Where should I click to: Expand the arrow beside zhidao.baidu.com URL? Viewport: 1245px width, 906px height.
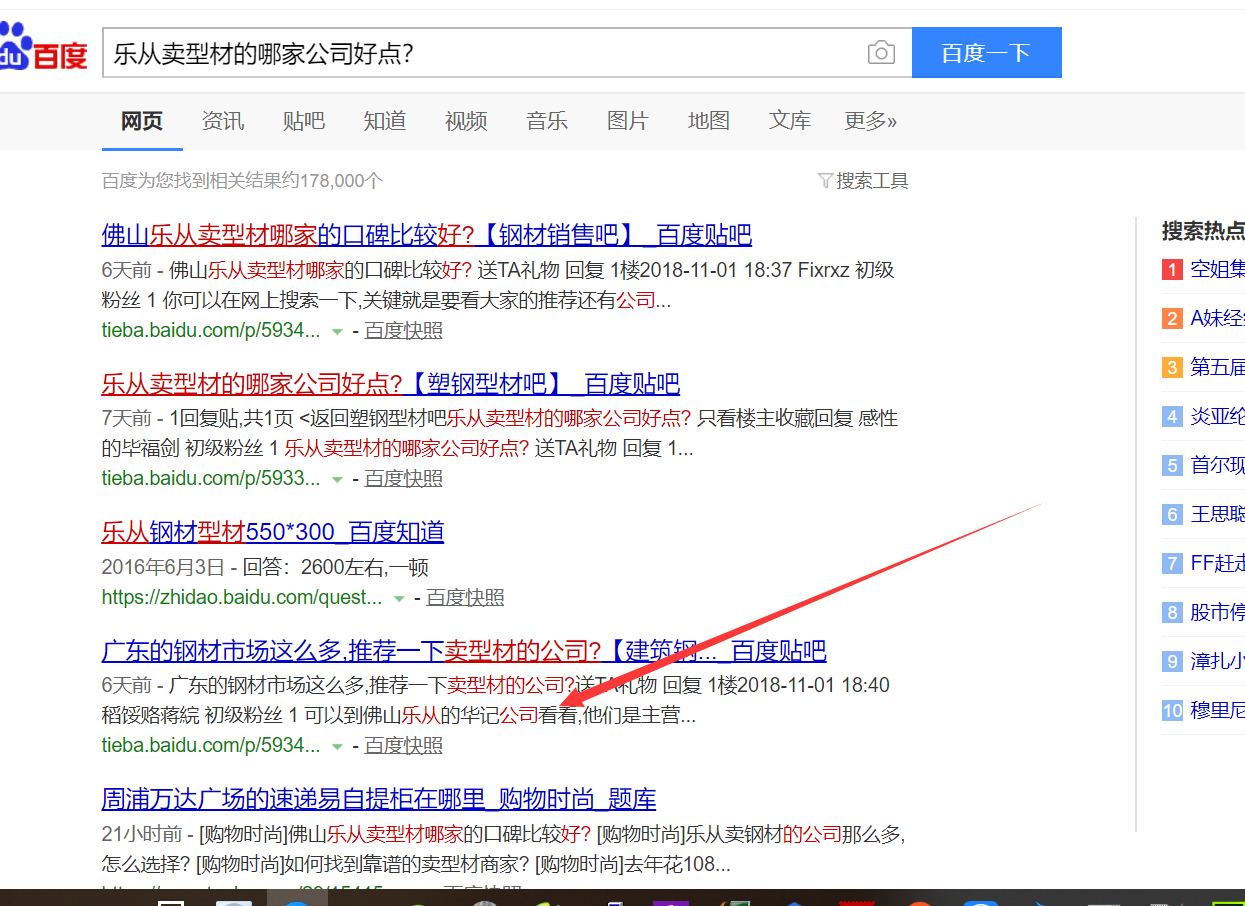(400, 599)
